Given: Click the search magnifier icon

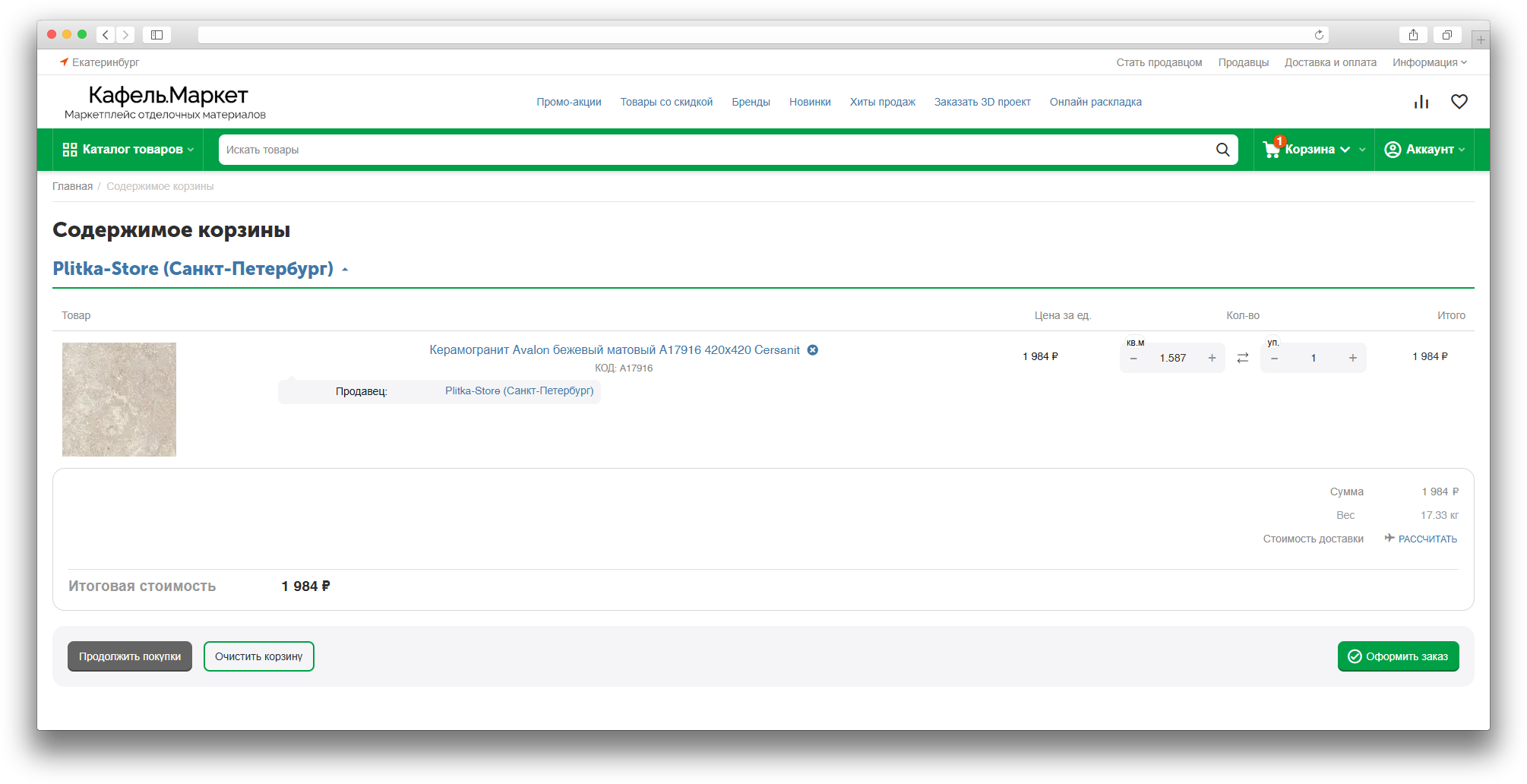Looking at the screenshot, I should coord(1222,150).
